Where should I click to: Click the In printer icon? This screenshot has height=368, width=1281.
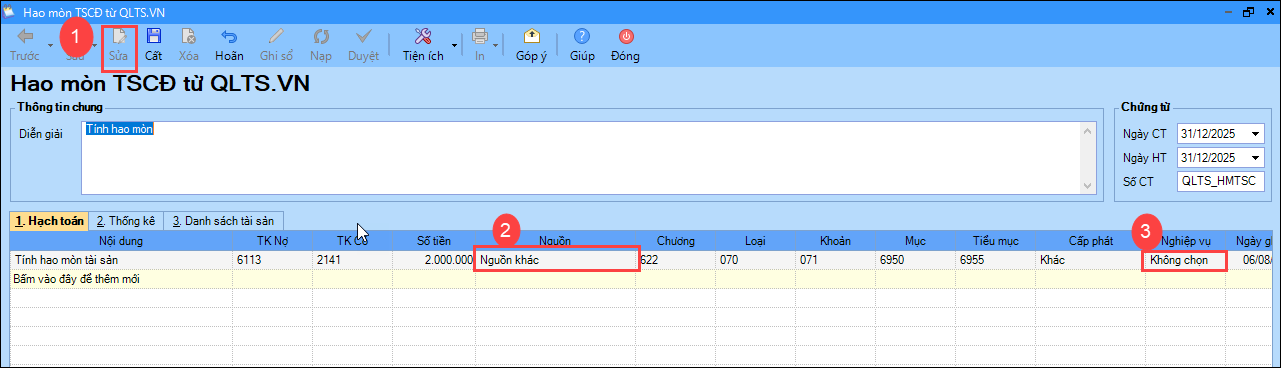point(480,36)
